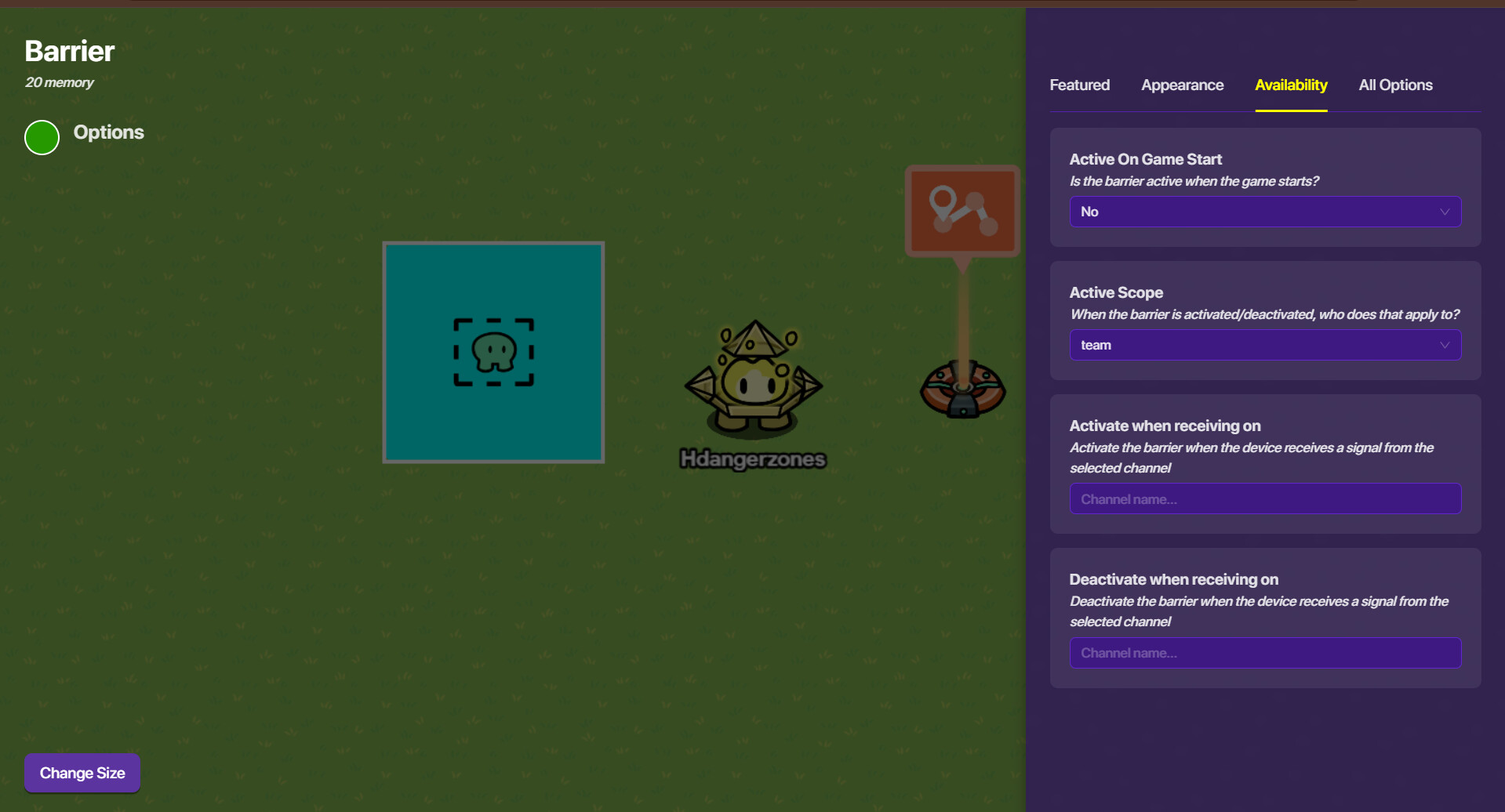Click the 20 memory usage text
Screen dimensions: 1505x812
(60, 82)
